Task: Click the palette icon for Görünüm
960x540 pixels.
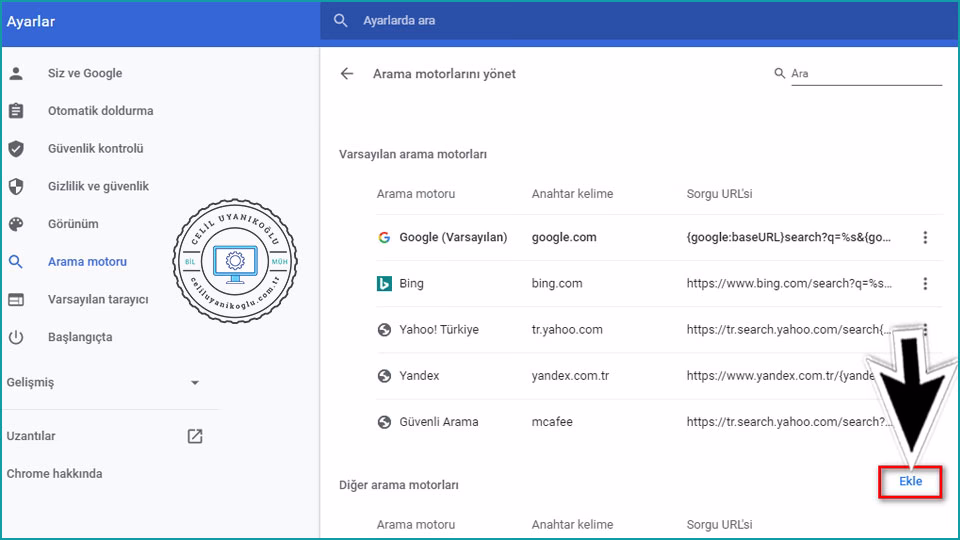Action: click(16, 224)
